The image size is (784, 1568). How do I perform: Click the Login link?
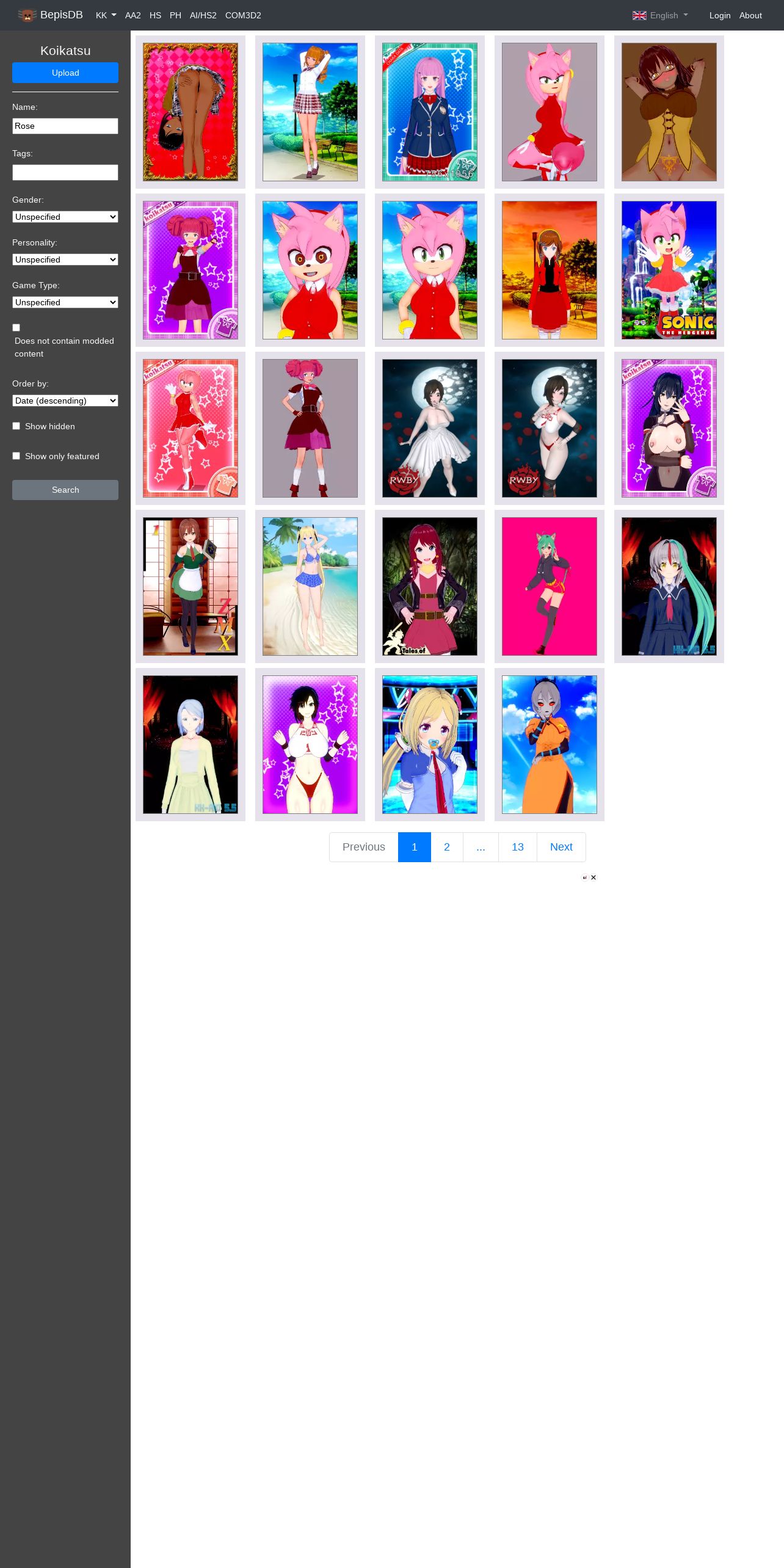(720, 15)
